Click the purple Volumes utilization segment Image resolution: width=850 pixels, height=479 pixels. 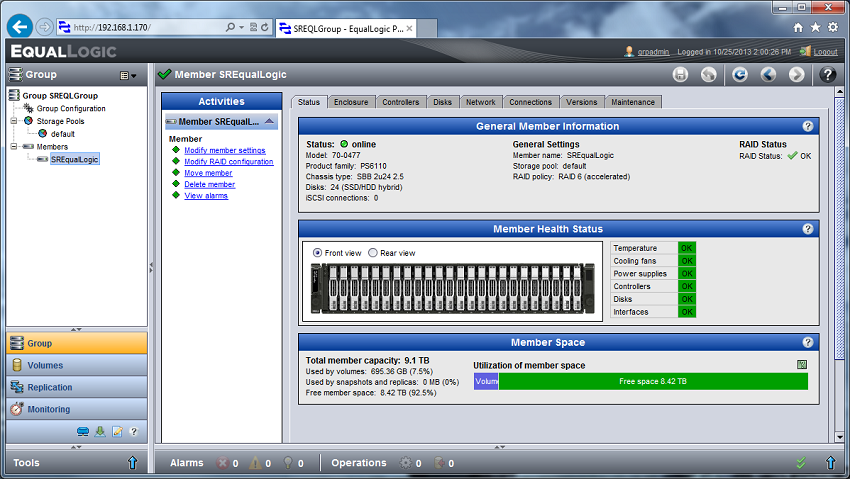[x=486, y=381]
